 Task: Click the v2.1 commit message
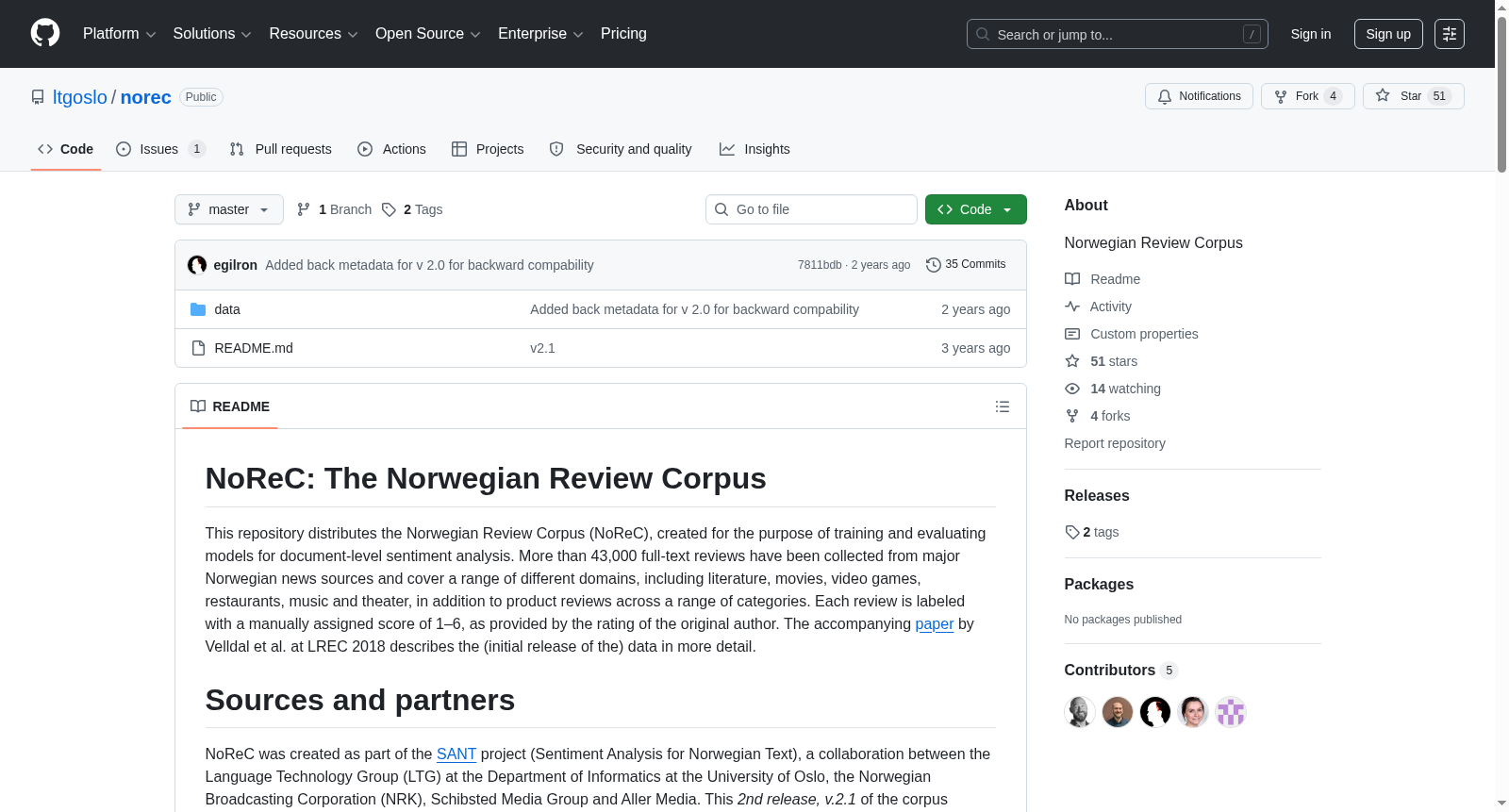click(x=542, y=348)
